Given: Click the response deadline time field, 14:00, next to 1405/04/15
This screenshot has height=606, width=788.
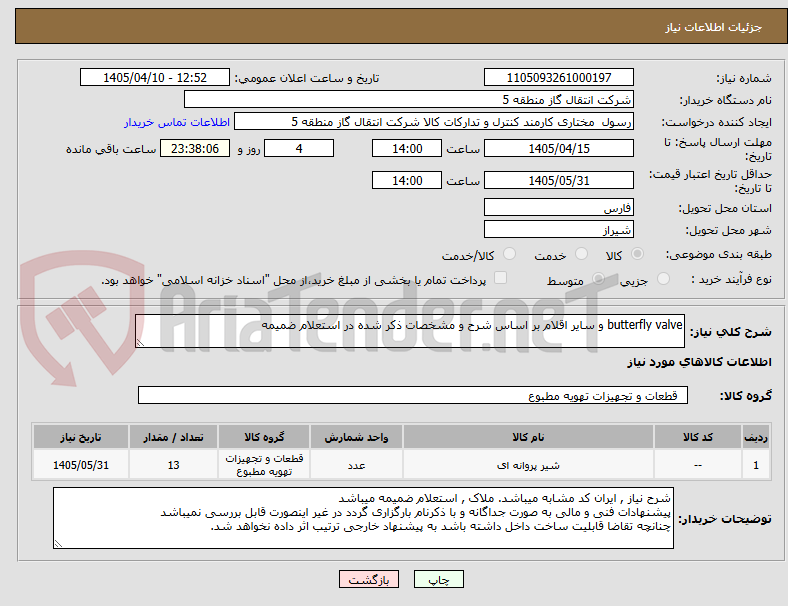Looking at the screenshot, I should point(407,148).
